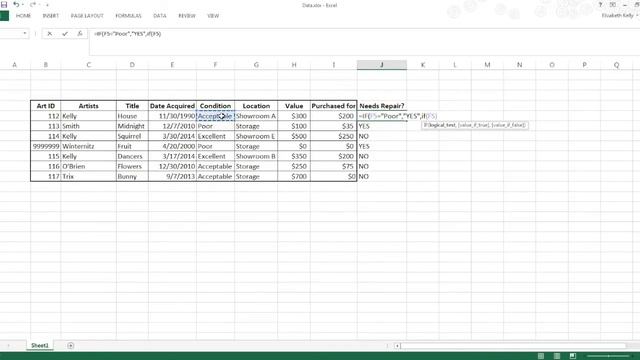The height and width of the screenshot is (360, 640).
Task: Click the Redo arrow icon
Action: coord(33,4)
